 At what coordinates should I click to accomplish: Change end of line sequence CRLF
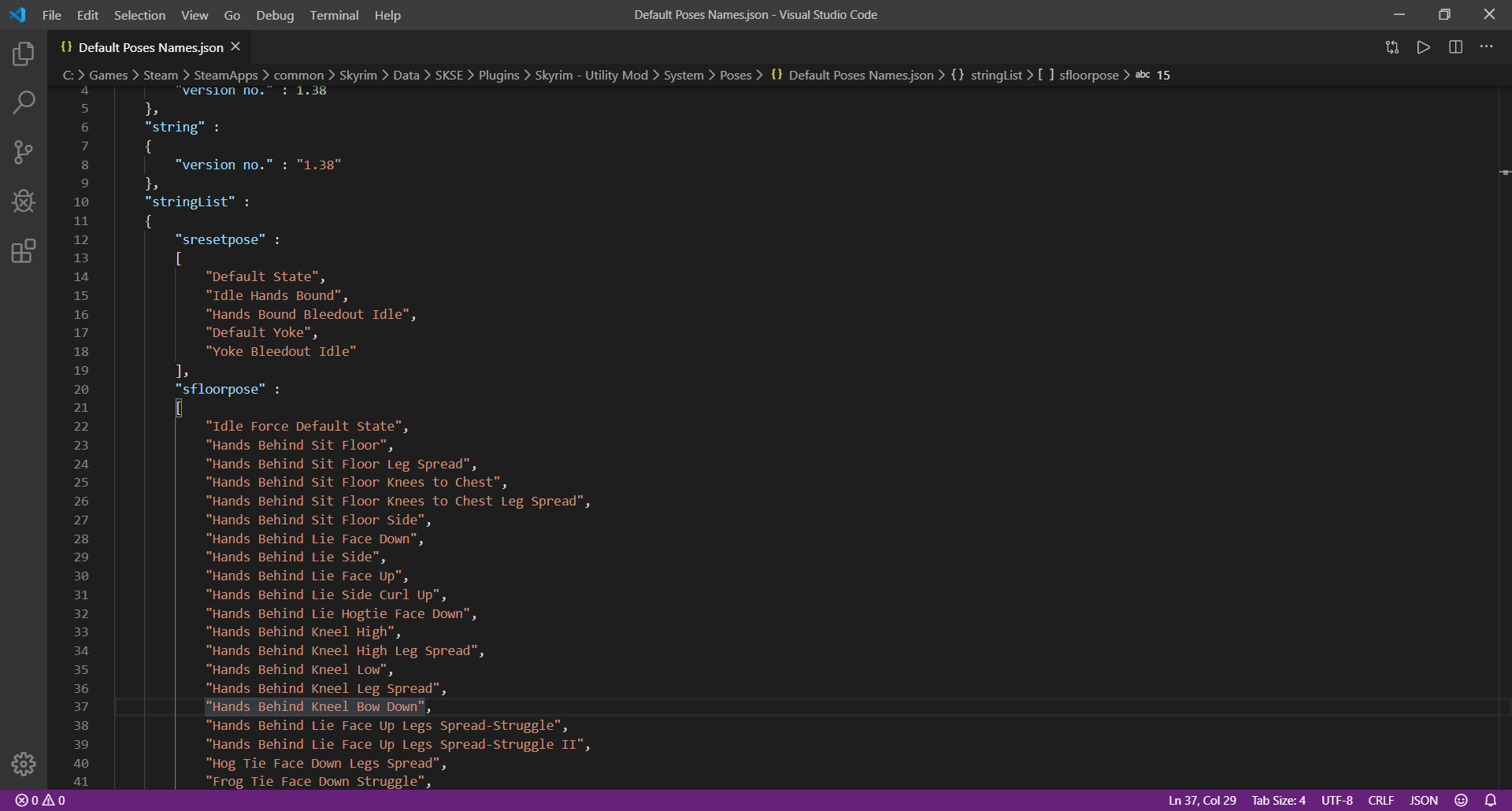coord(1380,800)
